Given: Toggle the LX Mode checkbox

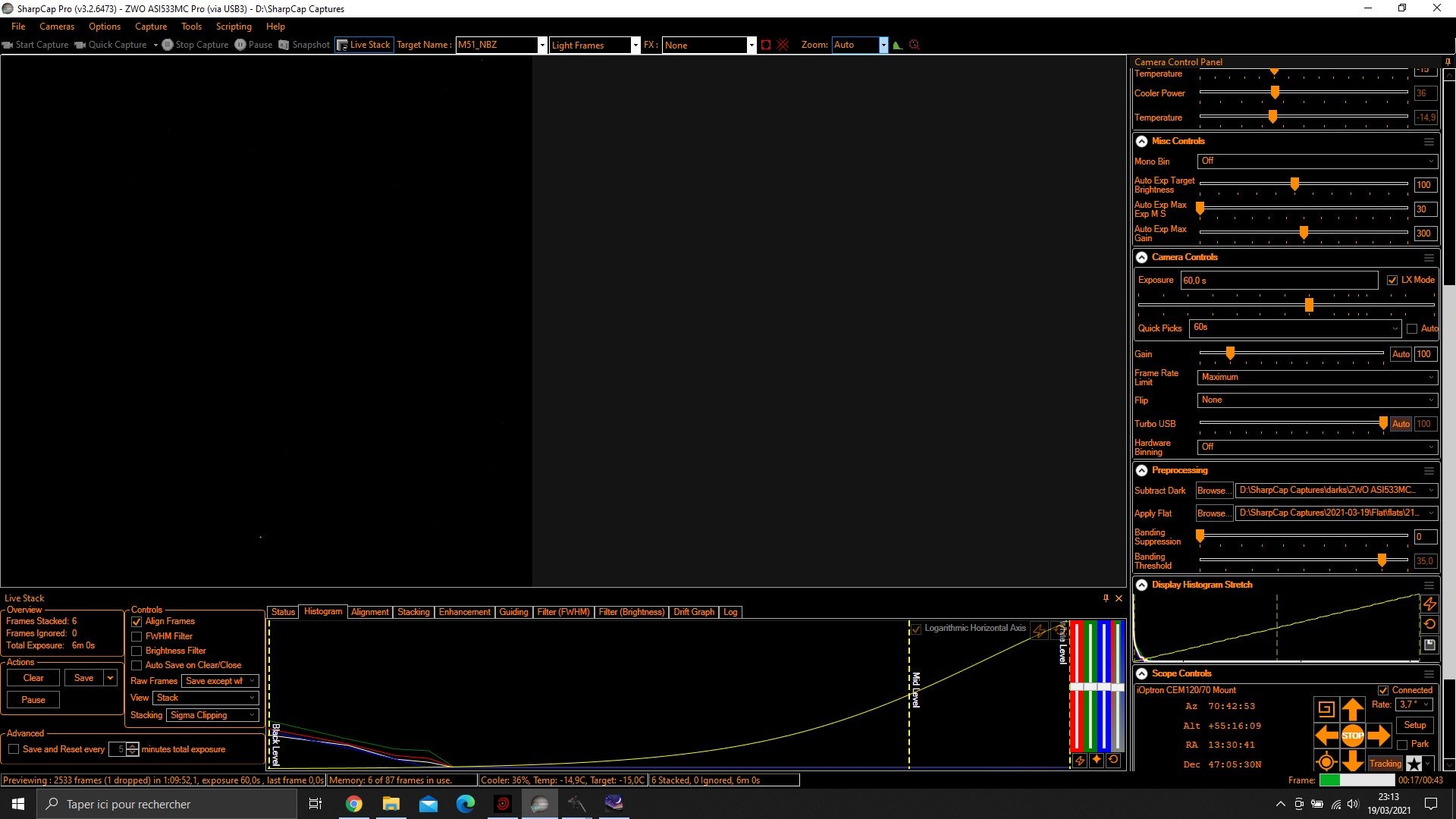Looking at the screenshot, I should 1392,280.
